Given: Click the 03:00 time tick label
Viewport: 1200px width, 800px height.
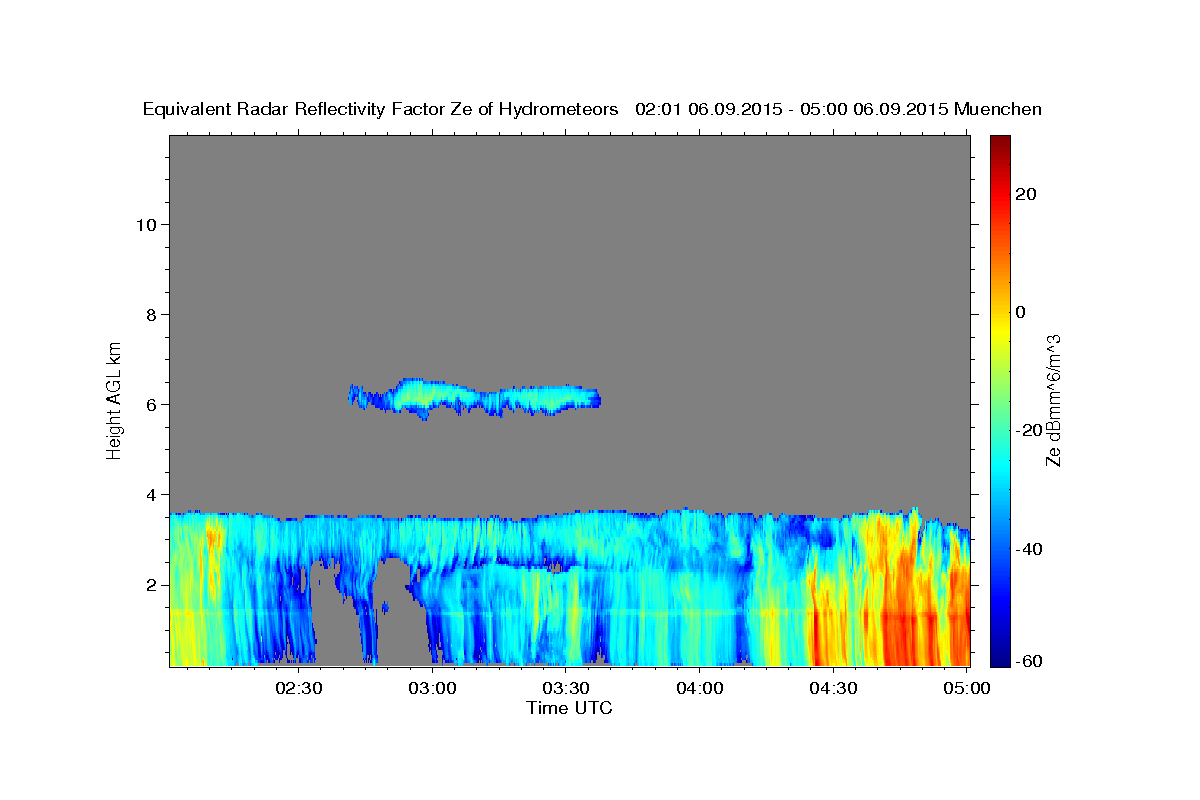Looking at the screenshot, I should (434, 688).
